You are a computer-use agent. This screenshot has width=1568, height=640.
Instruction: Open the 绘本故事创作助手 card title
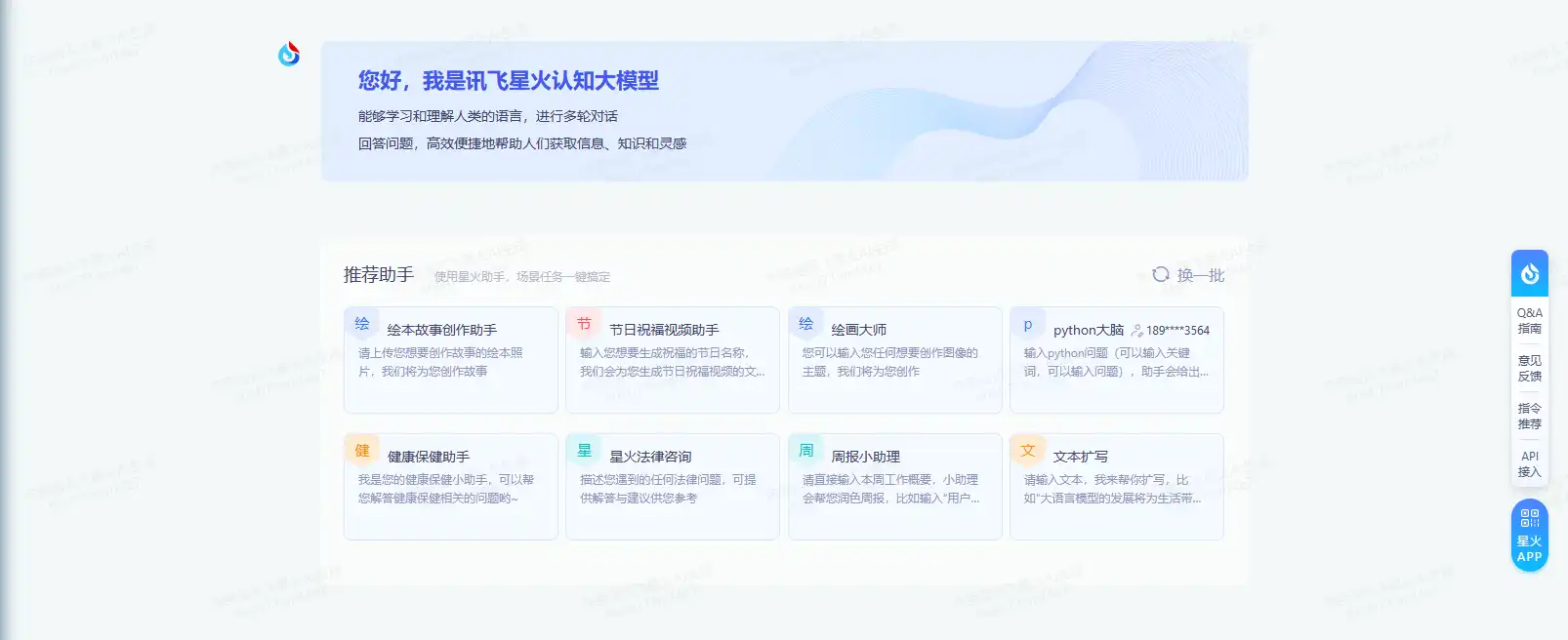442,330
